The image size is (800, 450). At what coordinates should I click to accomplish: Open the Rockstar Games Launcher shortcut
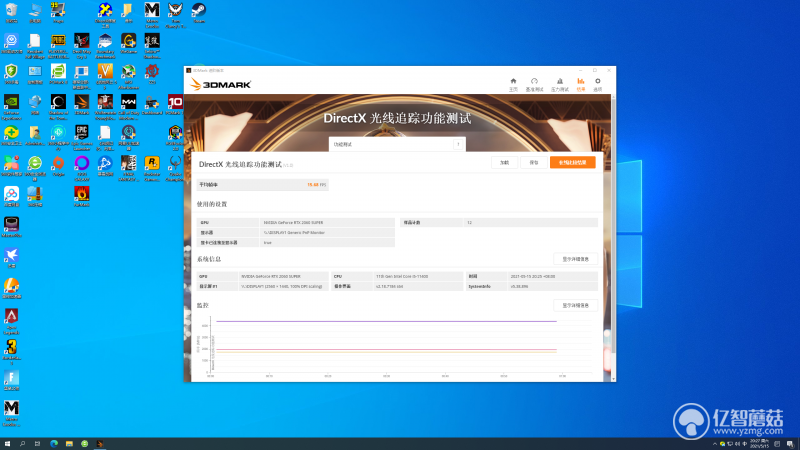click(x=152, y=168)
